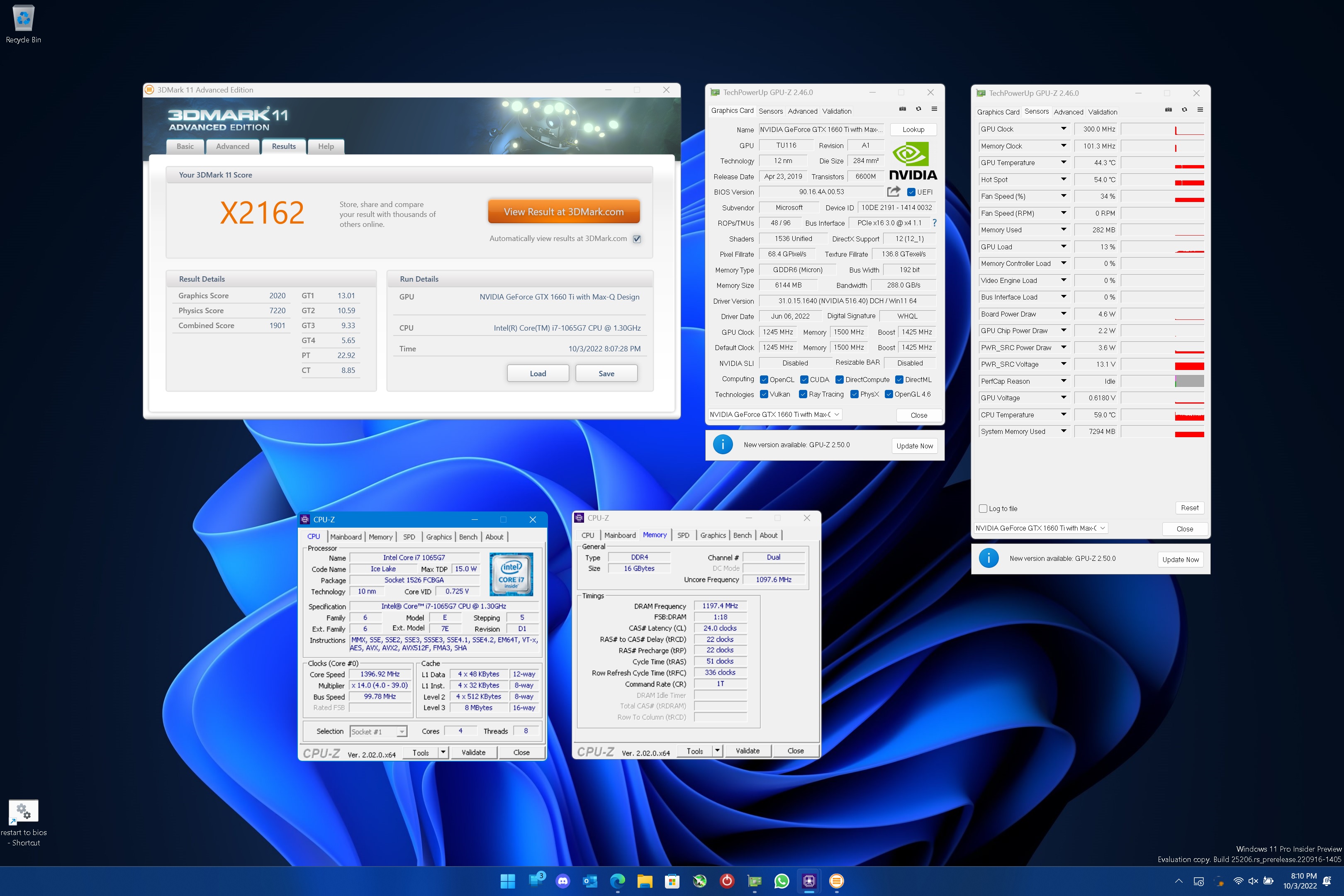The image size is (1344, 896).
Task: Open Mainboard tab in the CPU-Z CPU window
Action: coord(346,537)
